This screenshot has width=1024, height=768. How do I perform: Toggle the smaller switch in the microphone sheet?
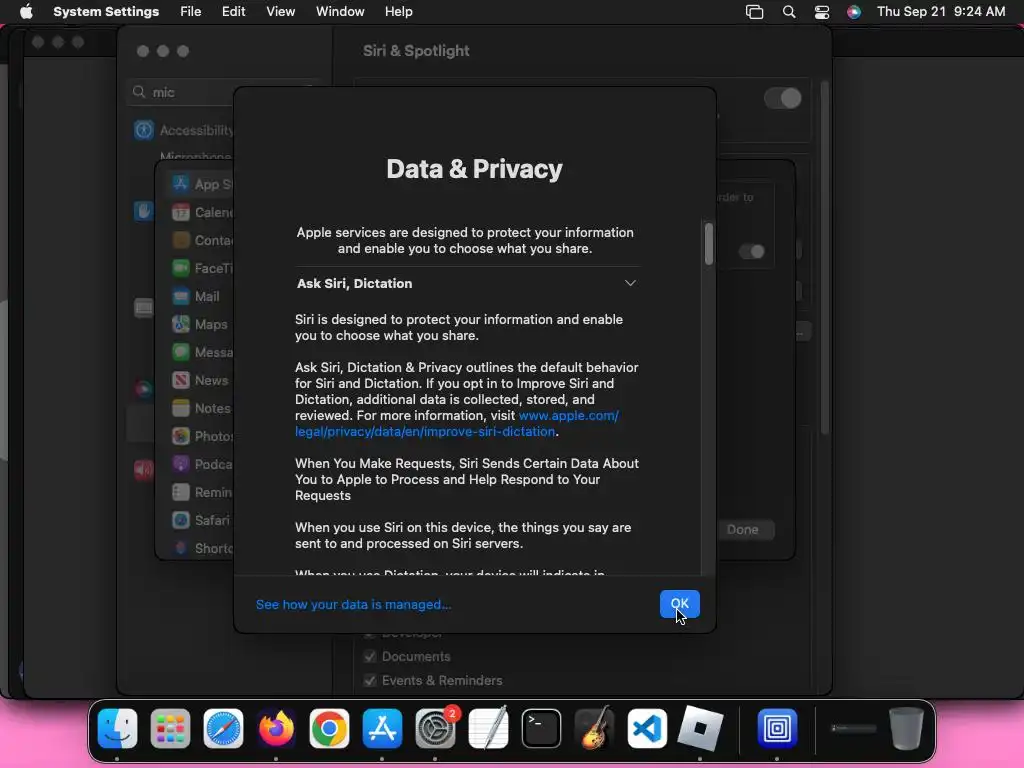click(x=752, y=251)
